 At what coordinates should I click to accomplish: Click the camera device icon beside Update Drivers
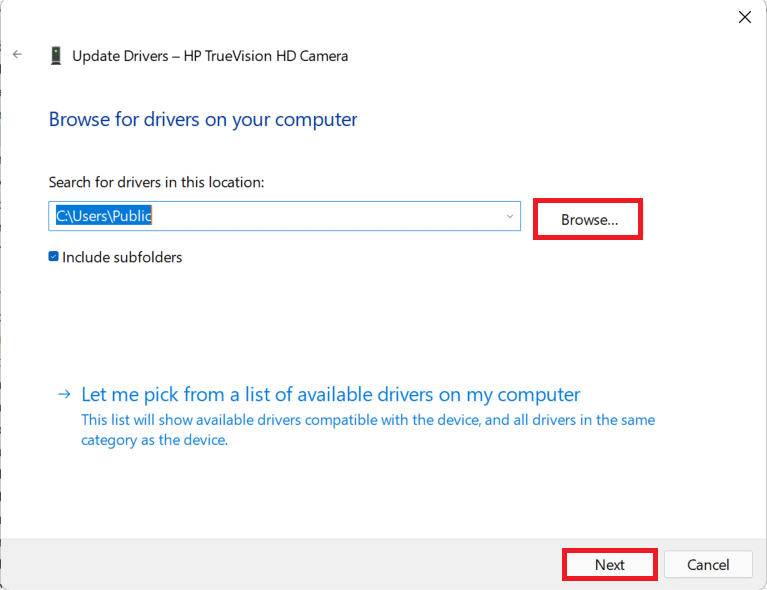pos(56,56)
